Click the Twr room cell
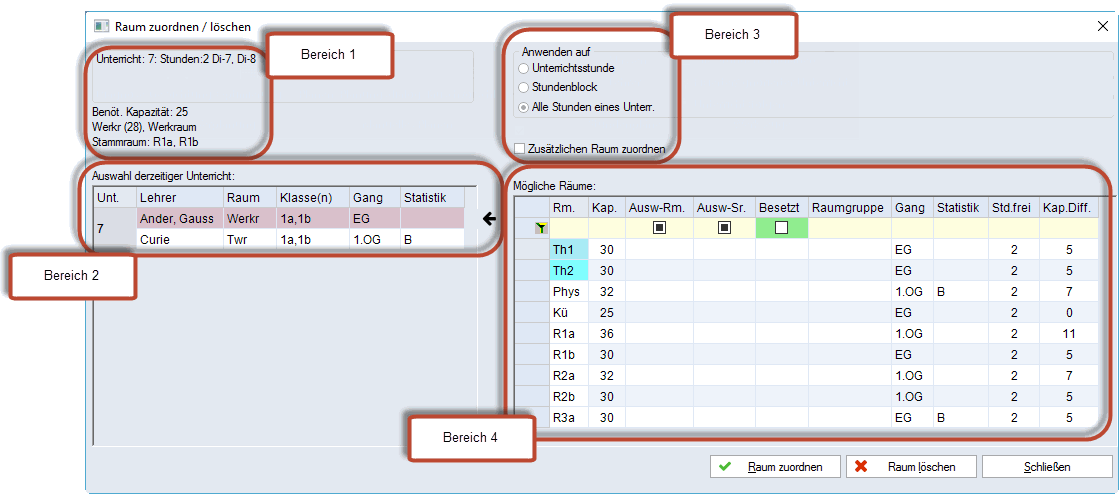The height and width of the screenshot is (495, 1119). pyautogui.click(x=248, y=239)
